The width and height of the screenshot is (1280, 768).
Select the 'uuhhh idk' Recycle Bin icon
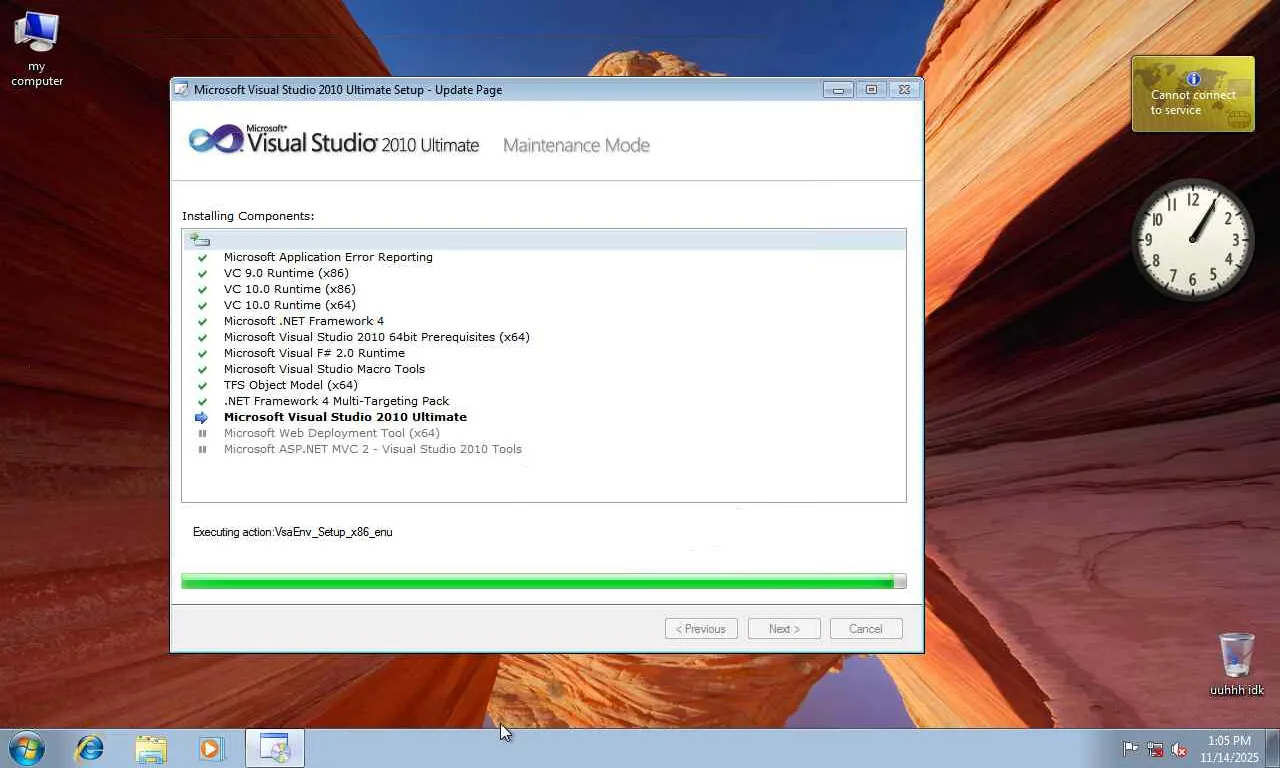click(1237, 664)
